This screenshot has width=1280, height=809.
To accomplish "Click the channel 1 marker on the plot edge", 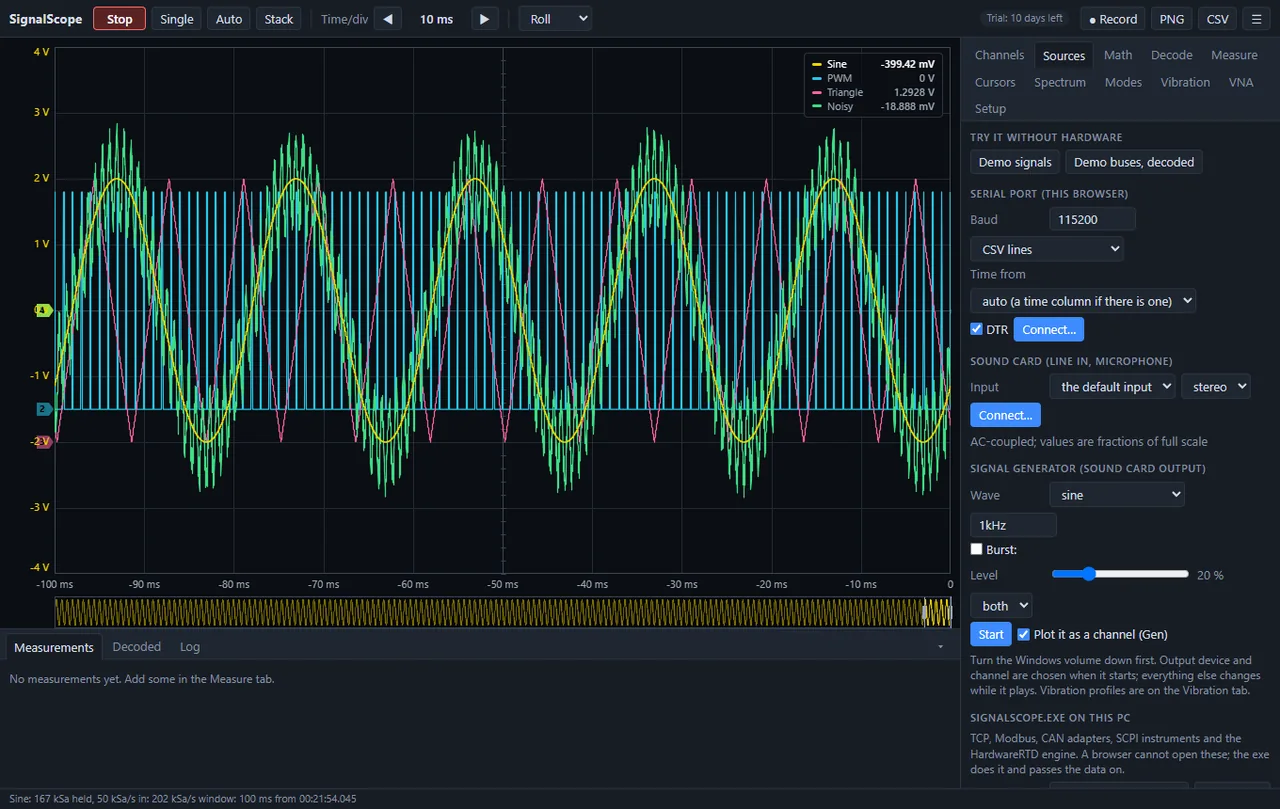I will click(x=43, y=310).
